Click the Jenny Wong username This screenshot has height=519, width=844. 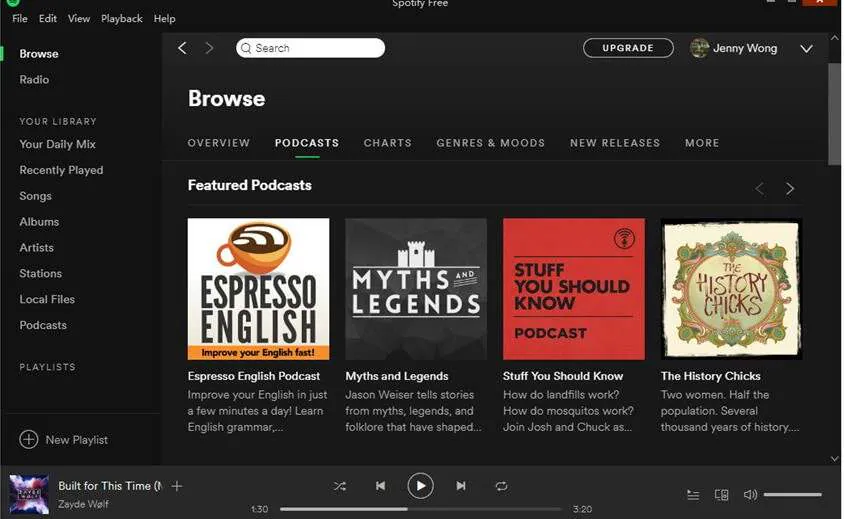[745, 48]
